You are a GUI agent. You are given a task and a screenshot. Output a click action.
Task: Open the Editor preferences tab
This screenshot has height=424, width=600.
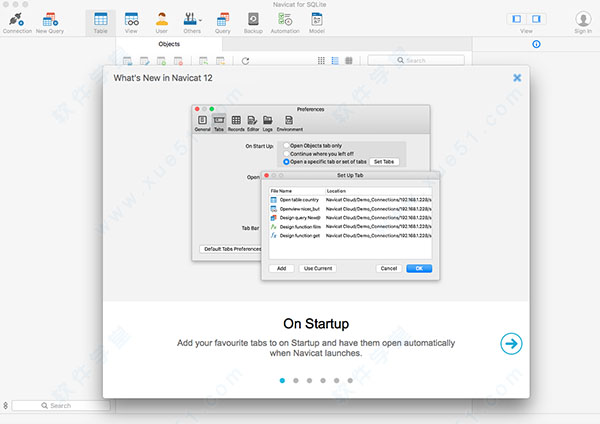tap(253, 123)
